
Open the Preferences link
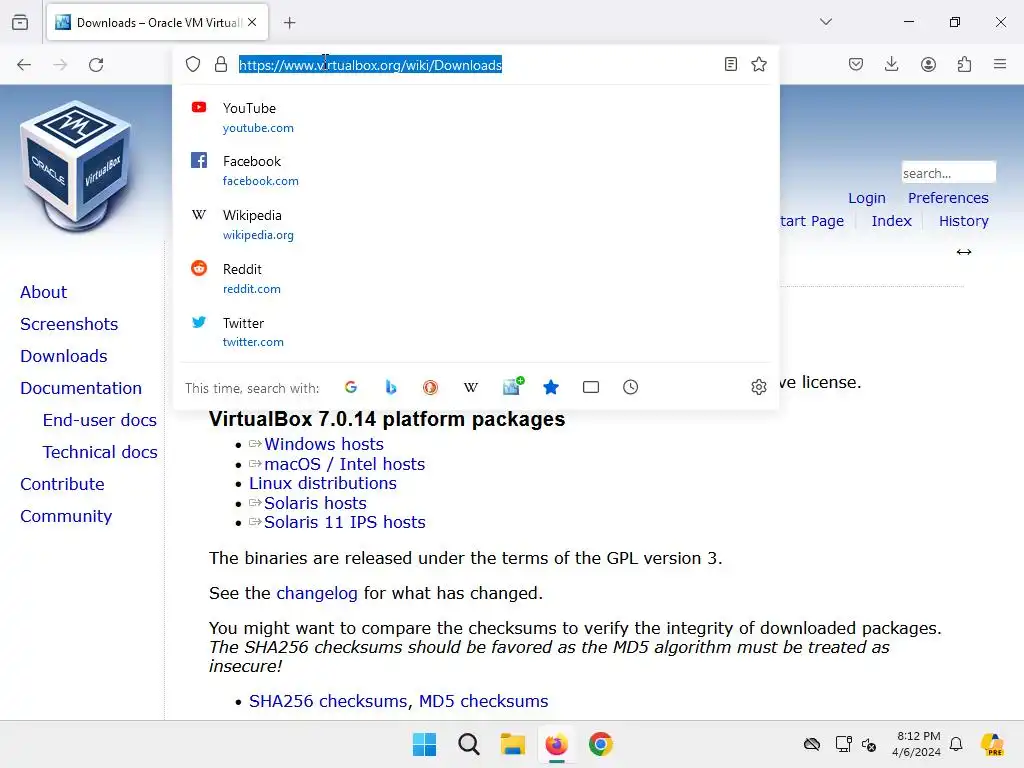tap(948, 198)
